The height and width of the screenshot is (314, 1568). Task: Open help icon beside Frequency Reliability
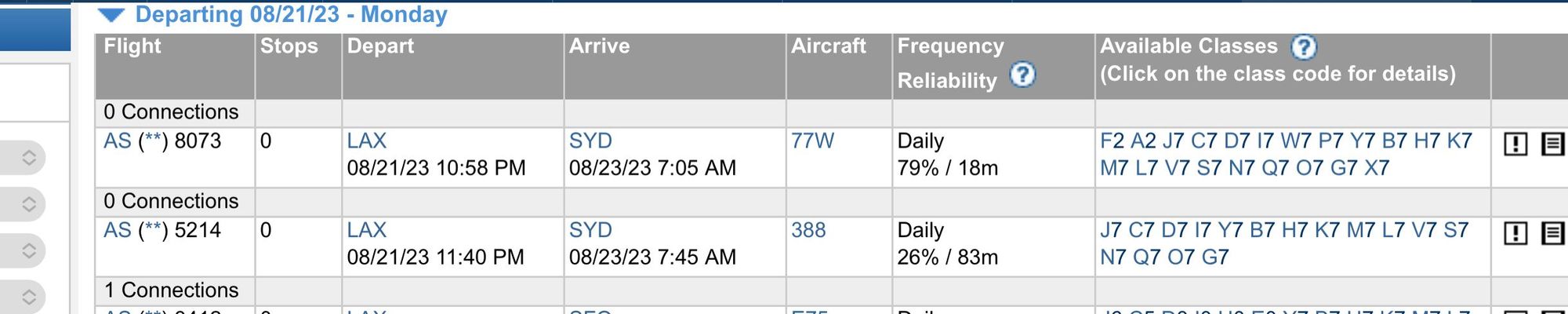(1022, 75)
